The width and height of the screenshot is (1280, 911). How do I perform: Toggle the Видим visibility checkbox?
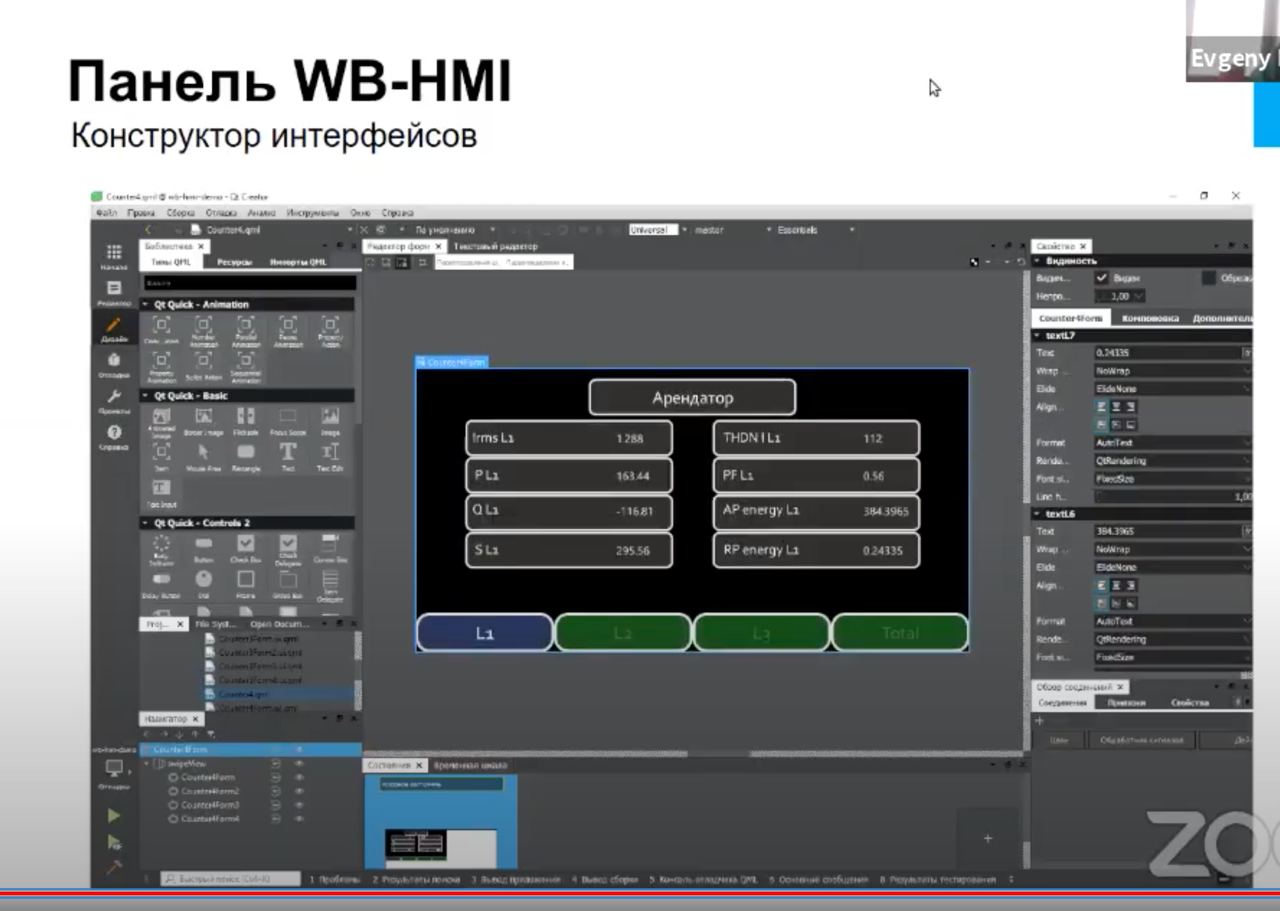[1102, 278]
